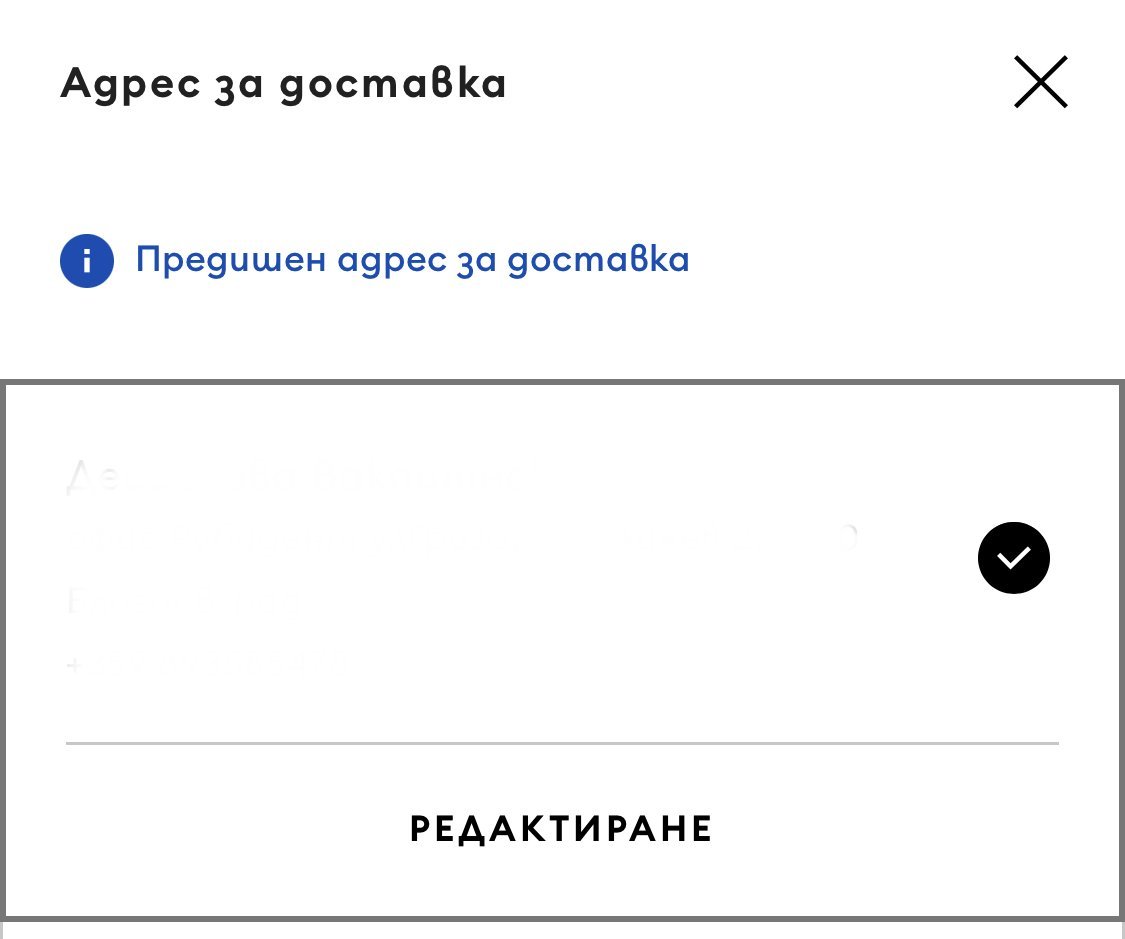Click the checkmark icon beside the address
This screenshot has width=1125, height=939.
point(1013,558)
